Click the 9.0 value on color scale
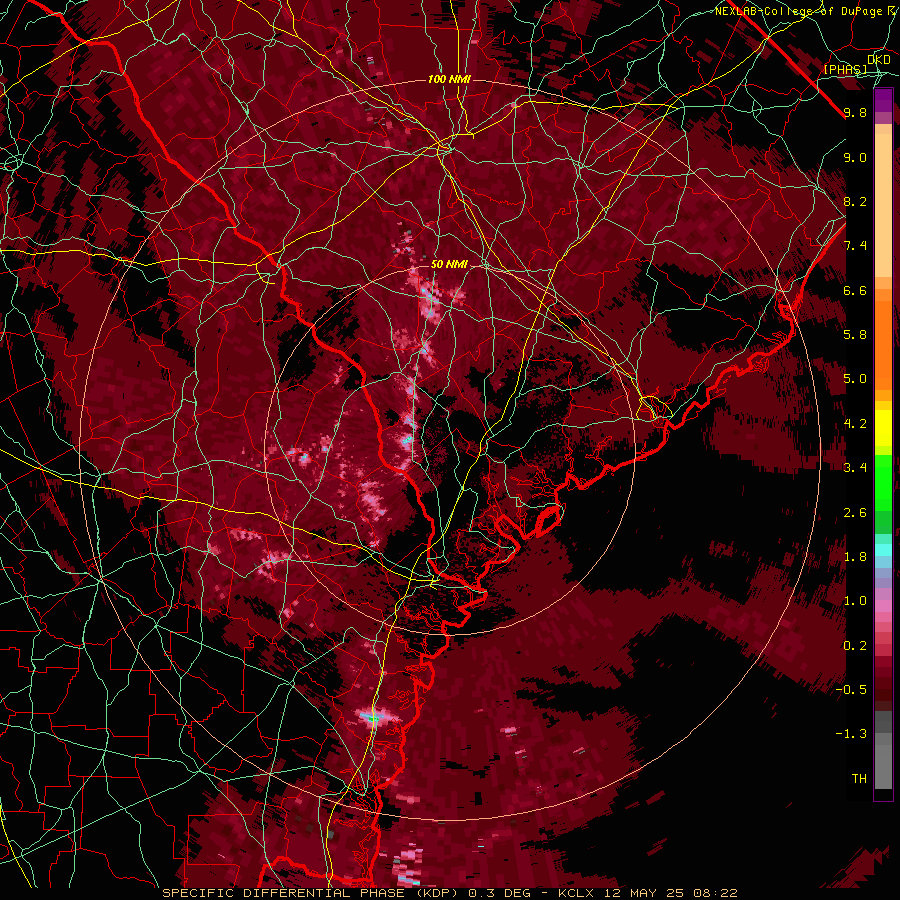The image size is (900, 900). (x=855, y=157)
